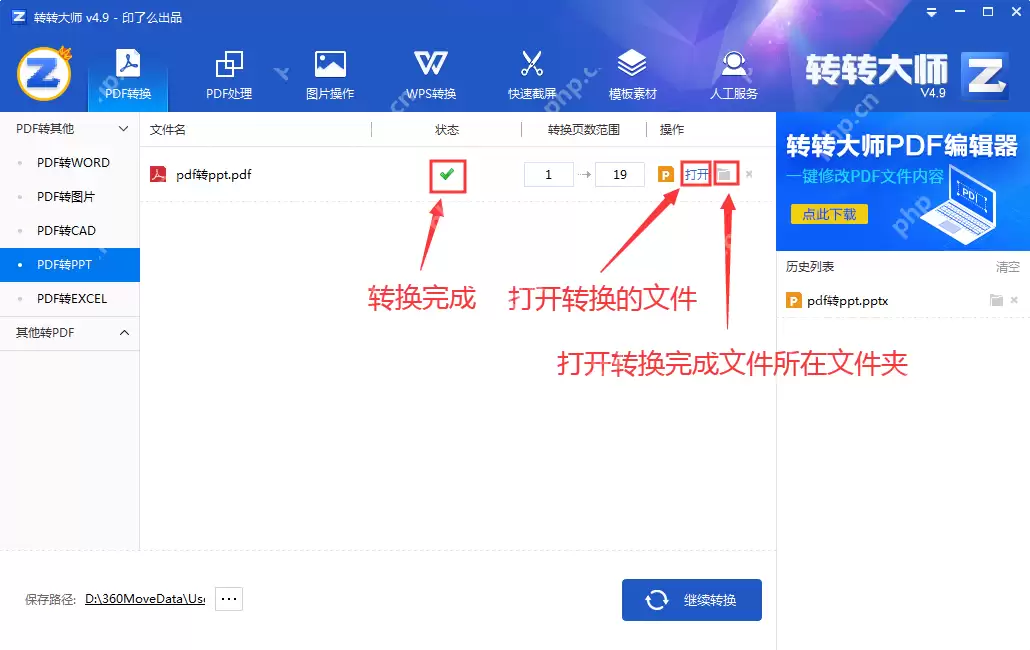This screenshot has height=650, width=1030.
Task: Open the save path browse button with three dots
Action: click(x=228, y=598)
